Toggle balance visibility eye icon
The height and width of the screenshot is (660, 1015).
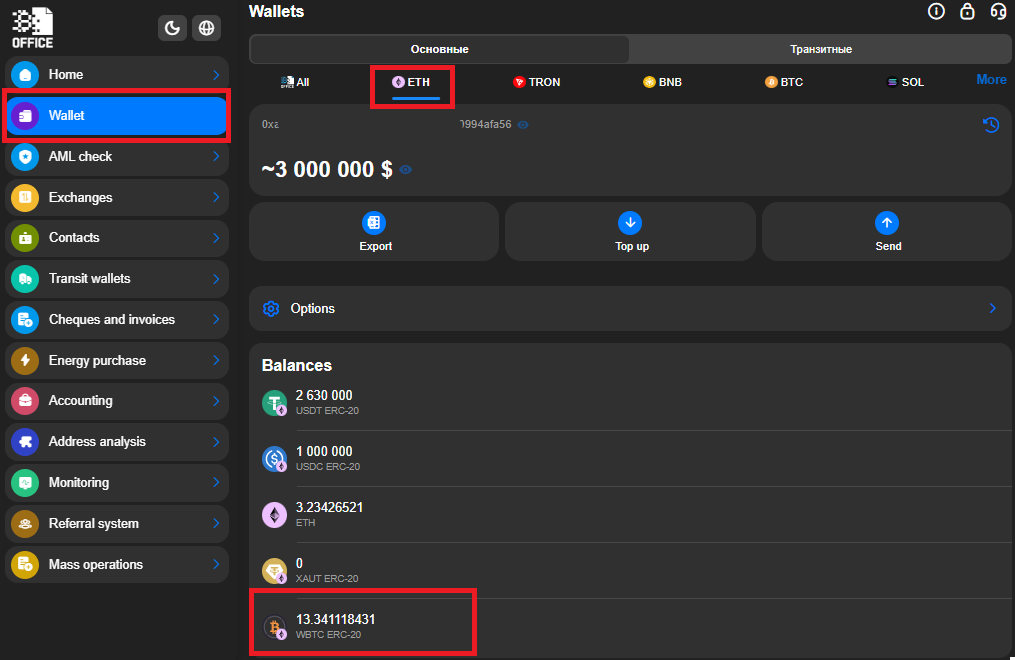406,170
